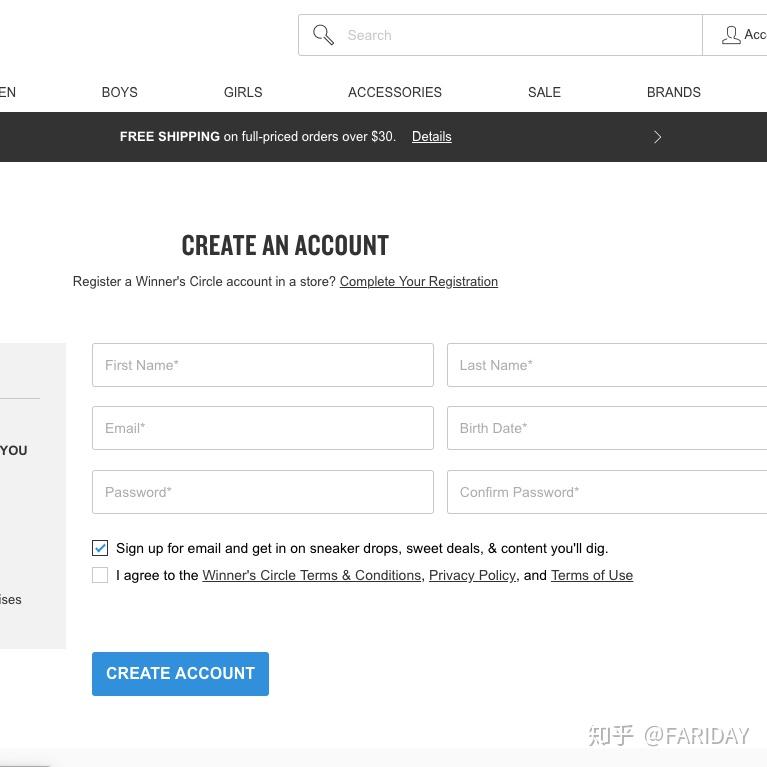Open Winner's Circle Terms & Conditions link
This screenshot has width=767, height=767.
click(x=311, y=576)
